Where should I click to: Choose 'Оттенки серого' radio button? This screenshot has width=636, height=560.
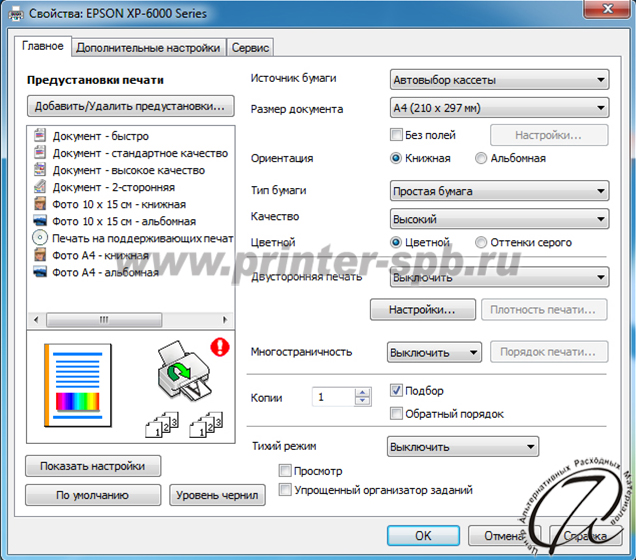tap(481, 242)
